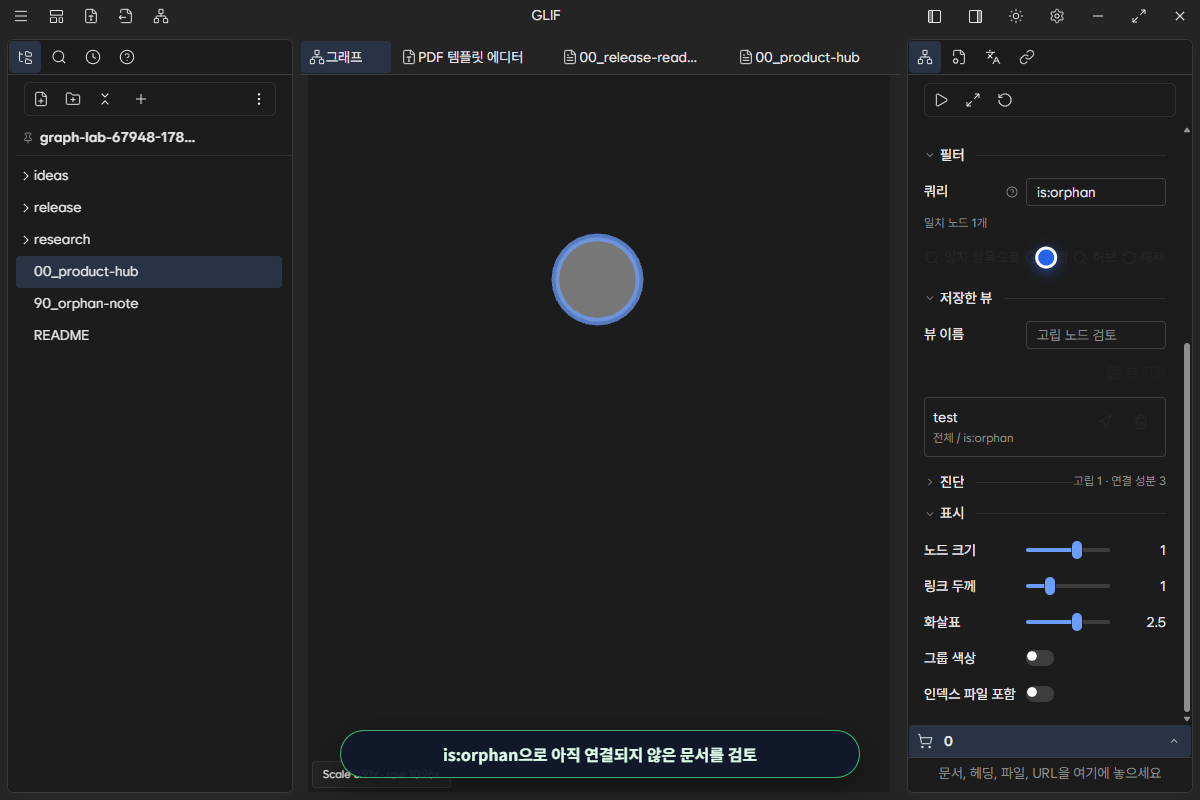Open the search sidebar tab

click(59, 57)
